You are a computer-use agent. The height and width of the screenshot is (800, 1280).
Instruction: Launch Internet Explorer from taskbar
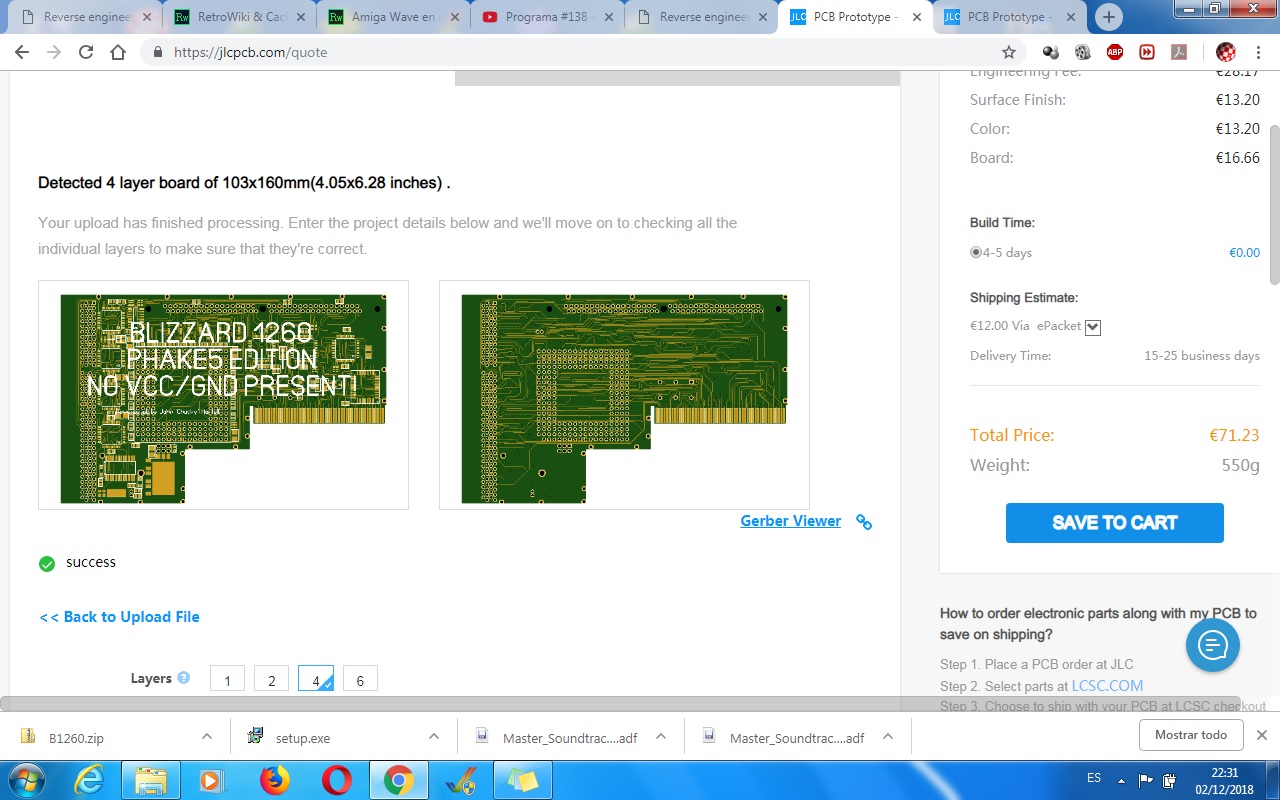pyautogui.click(x=89, y=780)
